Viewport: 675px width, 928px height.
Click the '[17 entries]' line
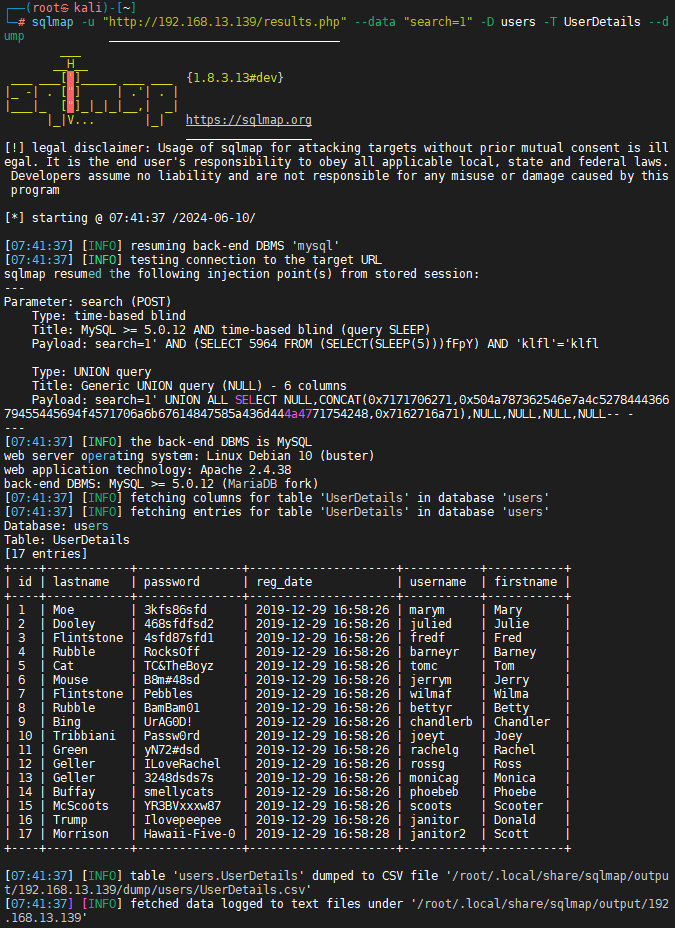(46, 554)
